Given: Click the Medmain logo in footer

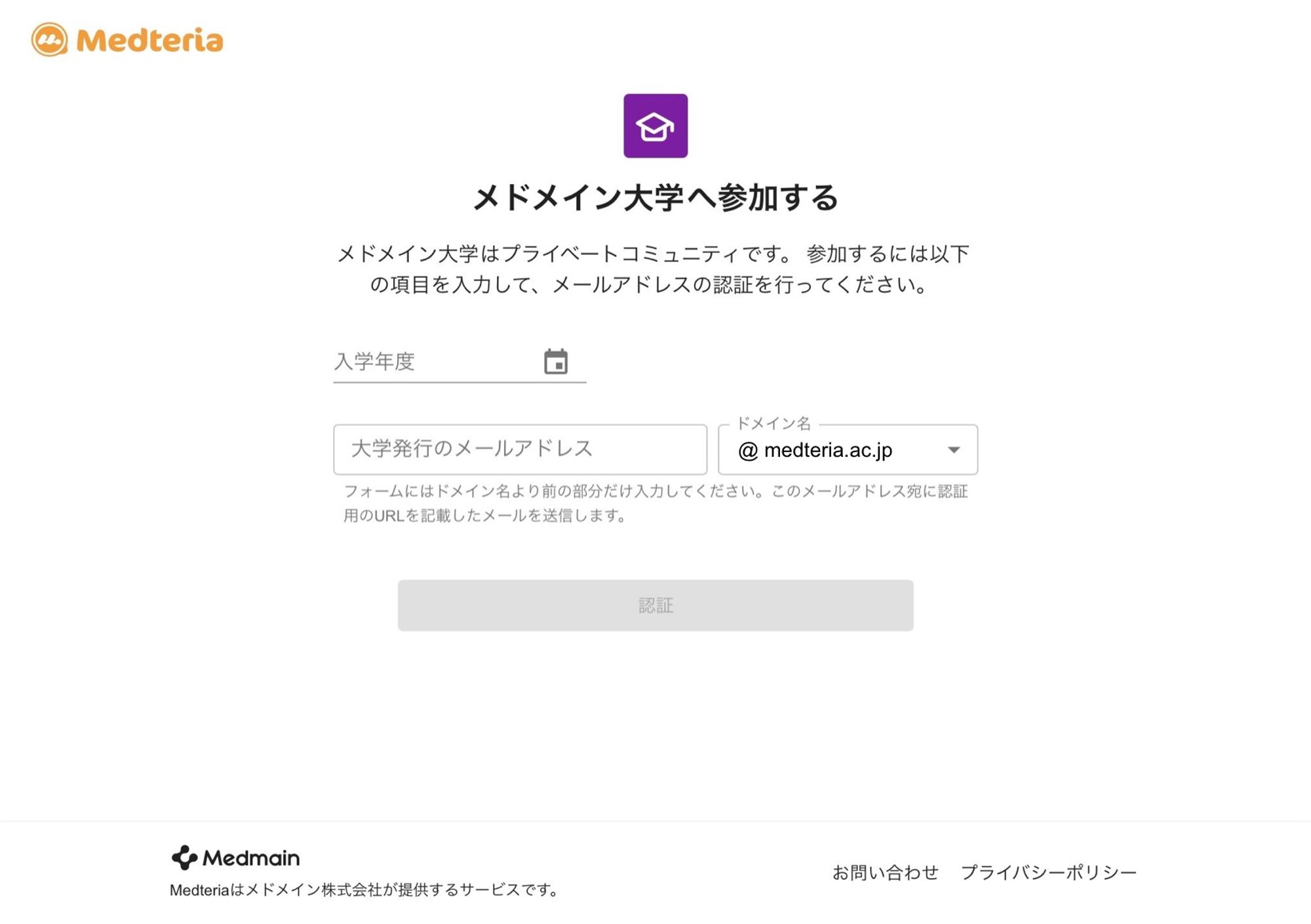Looking at the screenshot, I should point(235,857).
